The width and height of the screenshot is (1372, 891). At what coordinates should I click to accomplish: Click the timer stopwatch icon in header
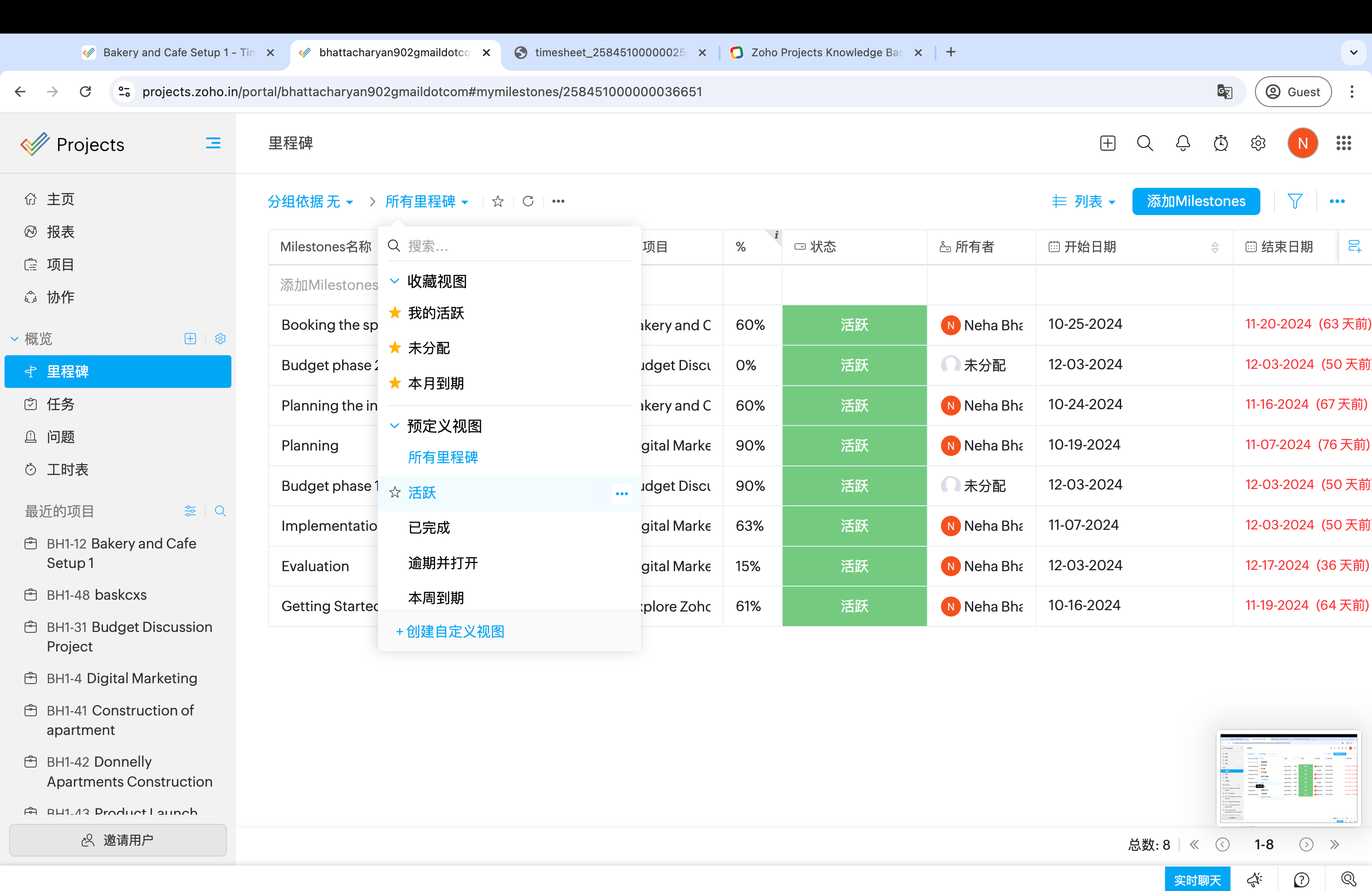1220,143
